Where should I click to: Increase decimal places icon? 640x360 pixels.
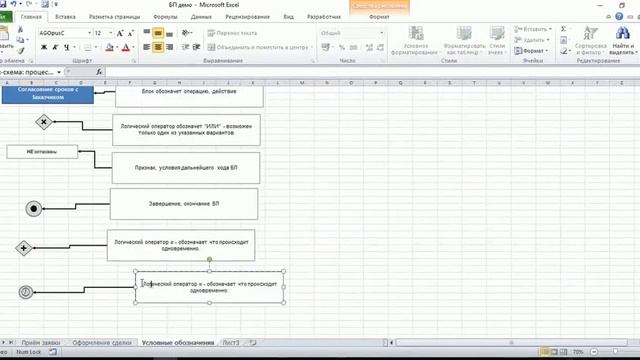(369, 47)
